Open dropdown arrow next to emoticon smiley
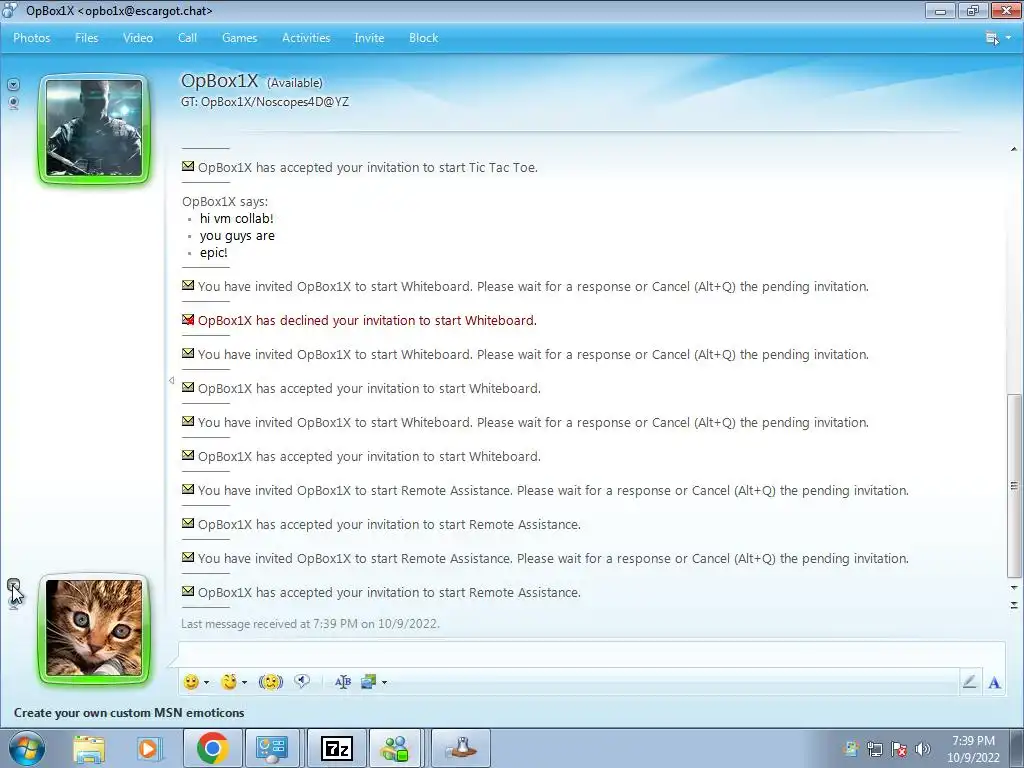This screenshot has width=1024, height=768. [x=206, y=682]
